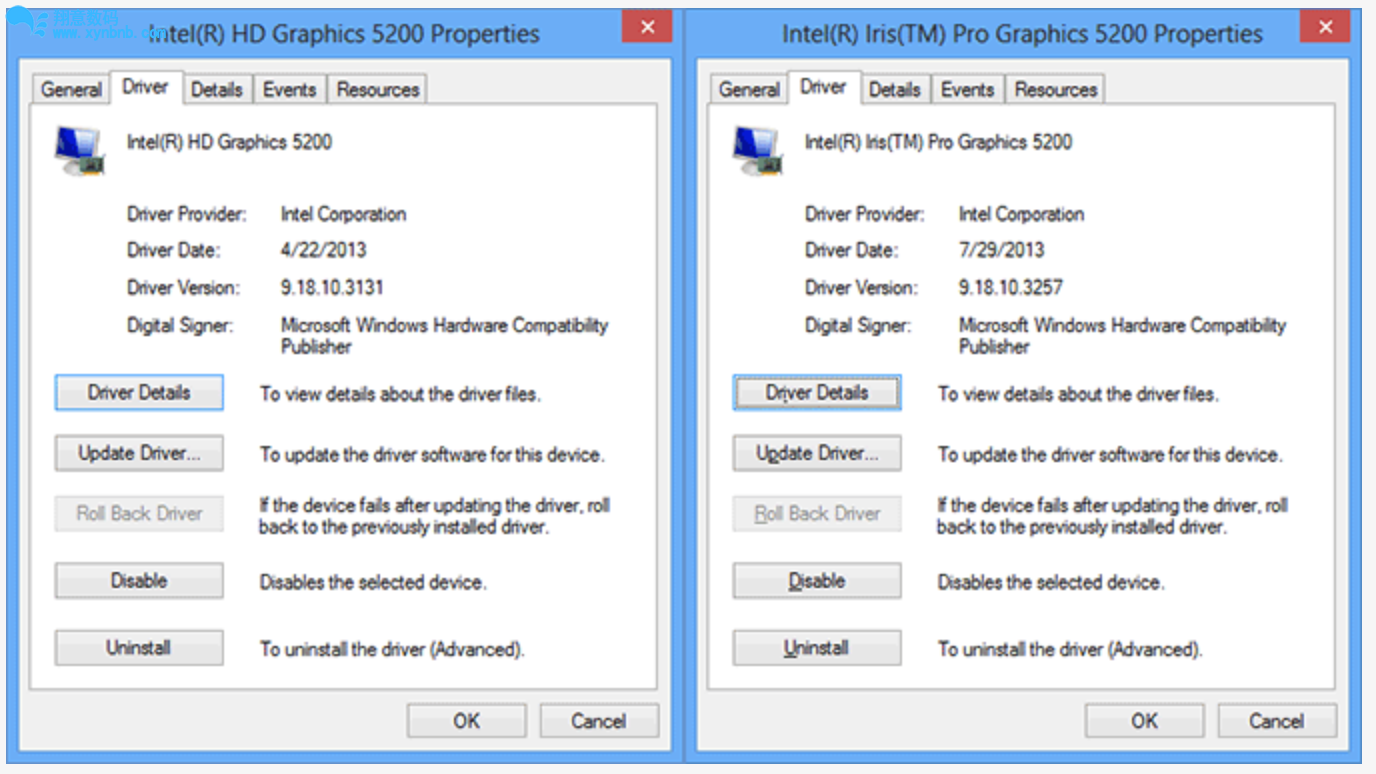Click Roll Back Driver in Iris Pro window
Viewport: 1376px width, 774px height.
[x=817, y=513]
